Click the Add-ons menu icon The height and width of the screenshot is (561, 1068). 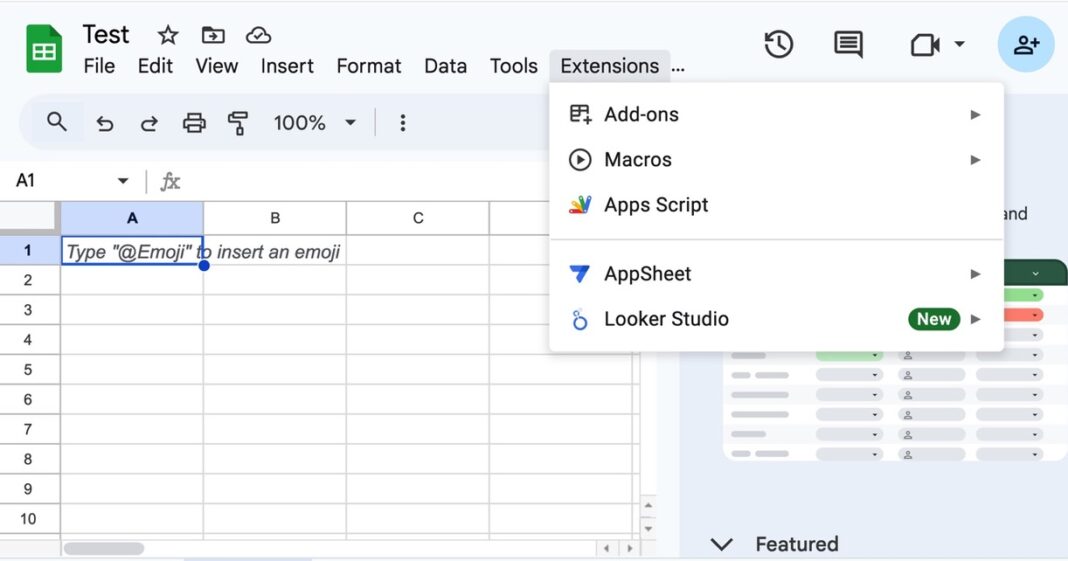click(x=580, y=114)
